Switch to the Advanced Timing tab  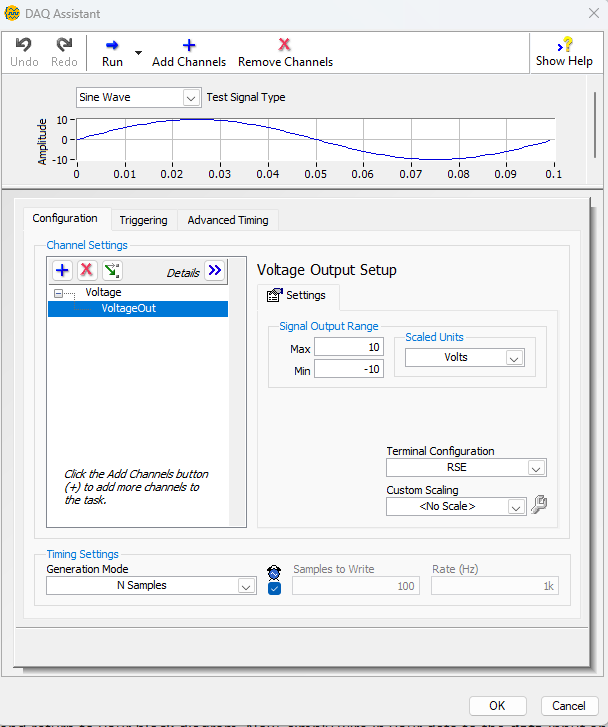point(228,220)
